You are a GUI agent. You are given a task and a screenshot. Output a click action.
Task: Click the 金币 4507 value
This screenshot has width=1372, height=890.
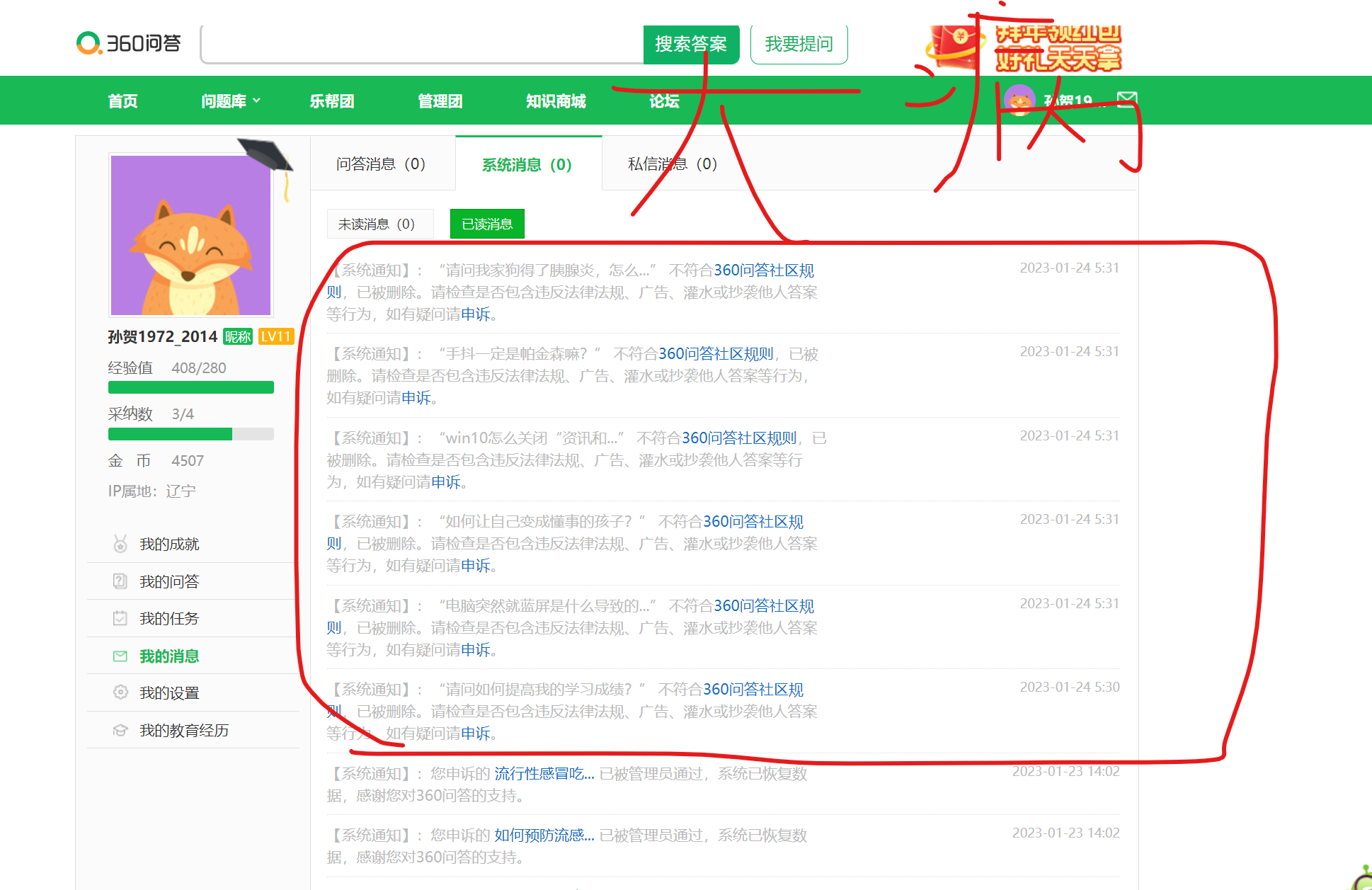[188, 461]
